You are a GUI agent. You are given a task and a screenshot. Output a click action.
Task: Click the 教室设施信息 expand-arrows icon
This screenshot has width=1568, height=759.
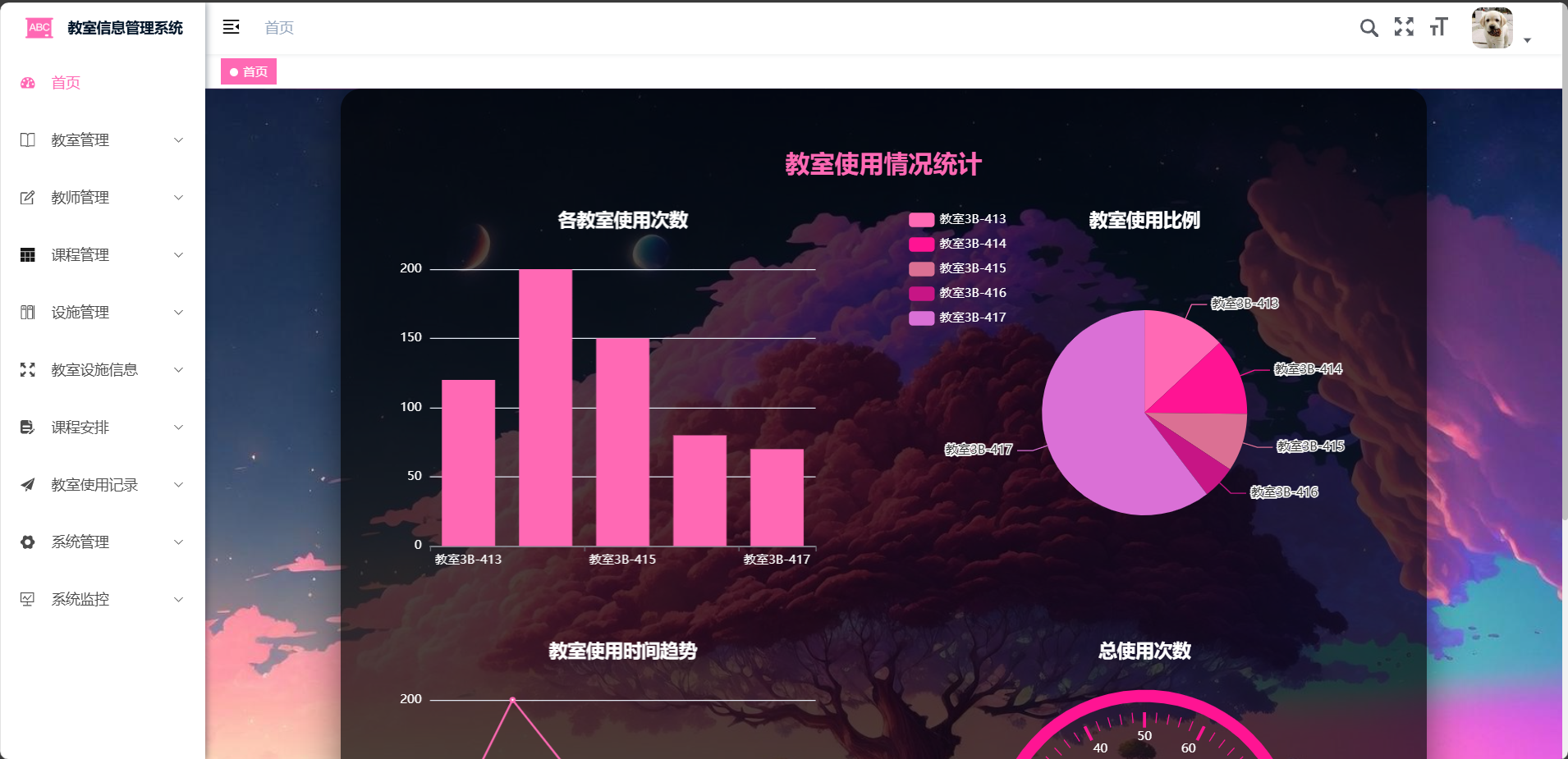28,370
